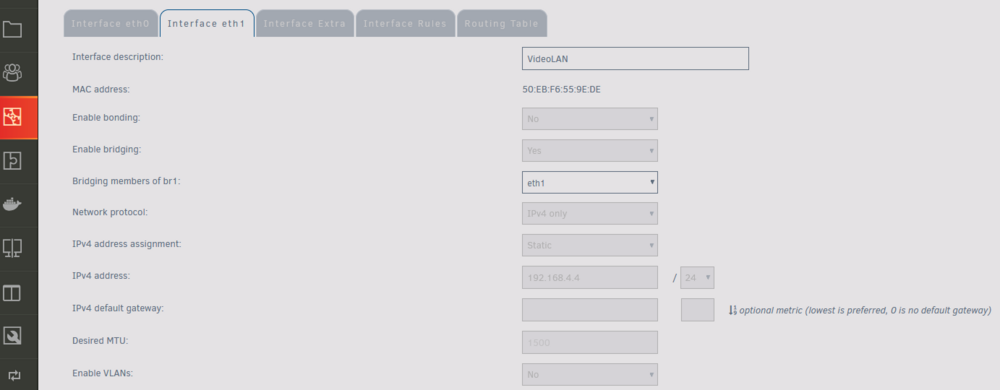The width and height of the screenshot is (1000, 390).
Task: Edit the Interface description VideoLAN field
Action: click(x=635, y=59)
